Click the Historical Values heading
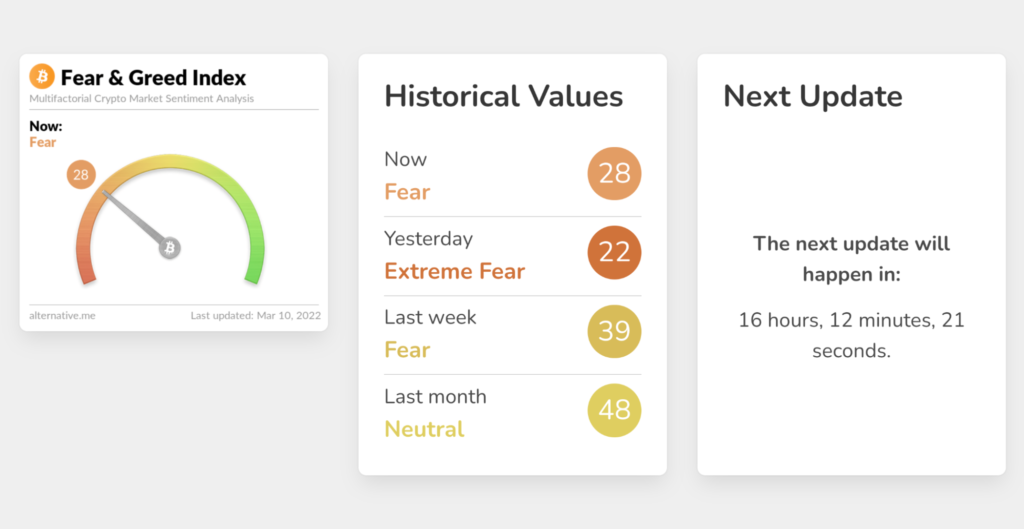Screen dimensions: 1024x529 (x=504, y=96)
